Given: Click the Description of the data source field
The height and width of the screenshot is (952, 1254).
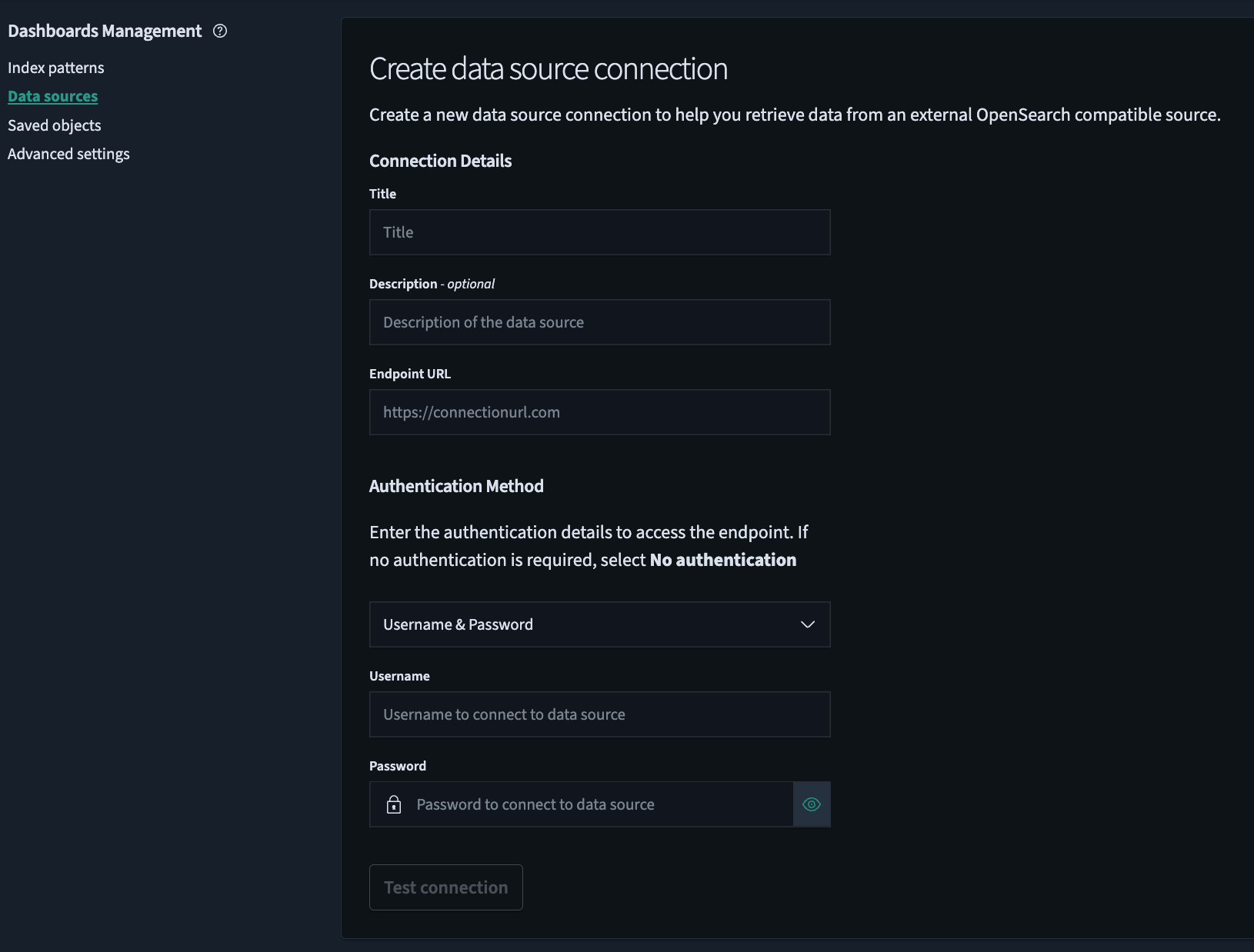Looking at the screenshot, I should (x=600, y=322).
